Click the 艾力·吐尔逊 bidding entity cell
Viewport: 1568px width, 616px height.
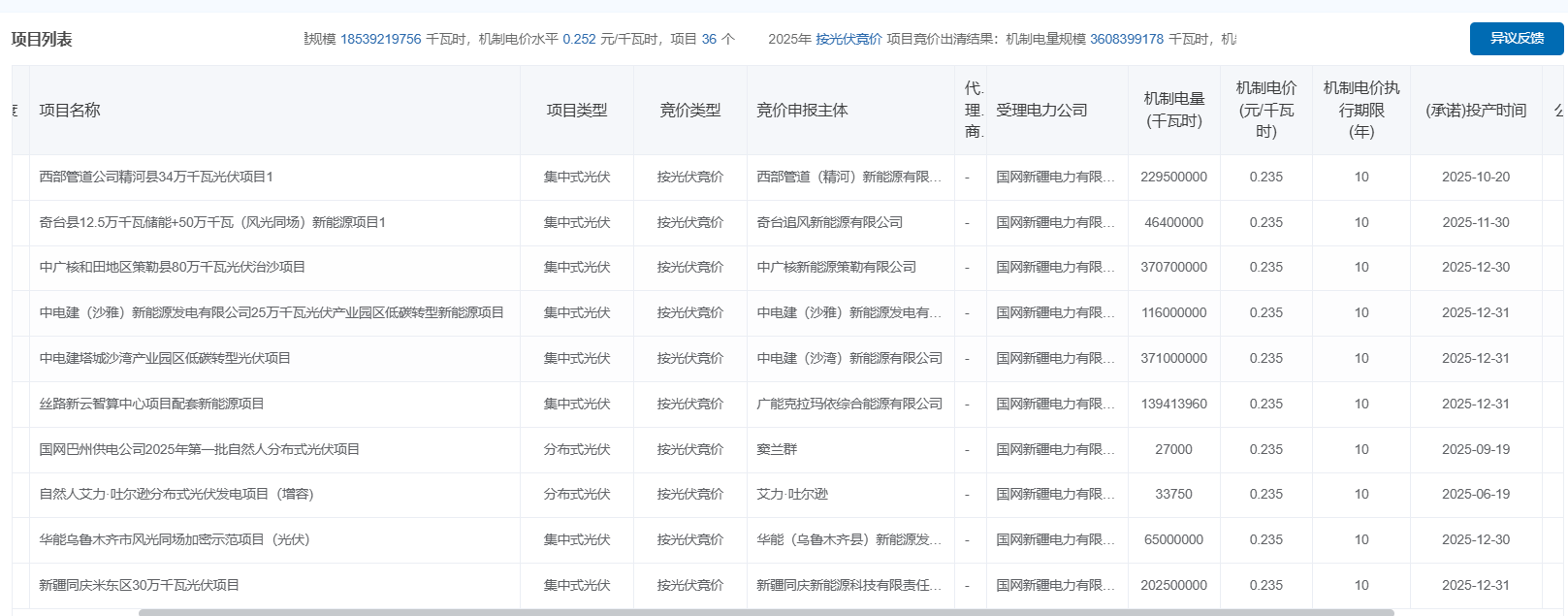point(792,494)
